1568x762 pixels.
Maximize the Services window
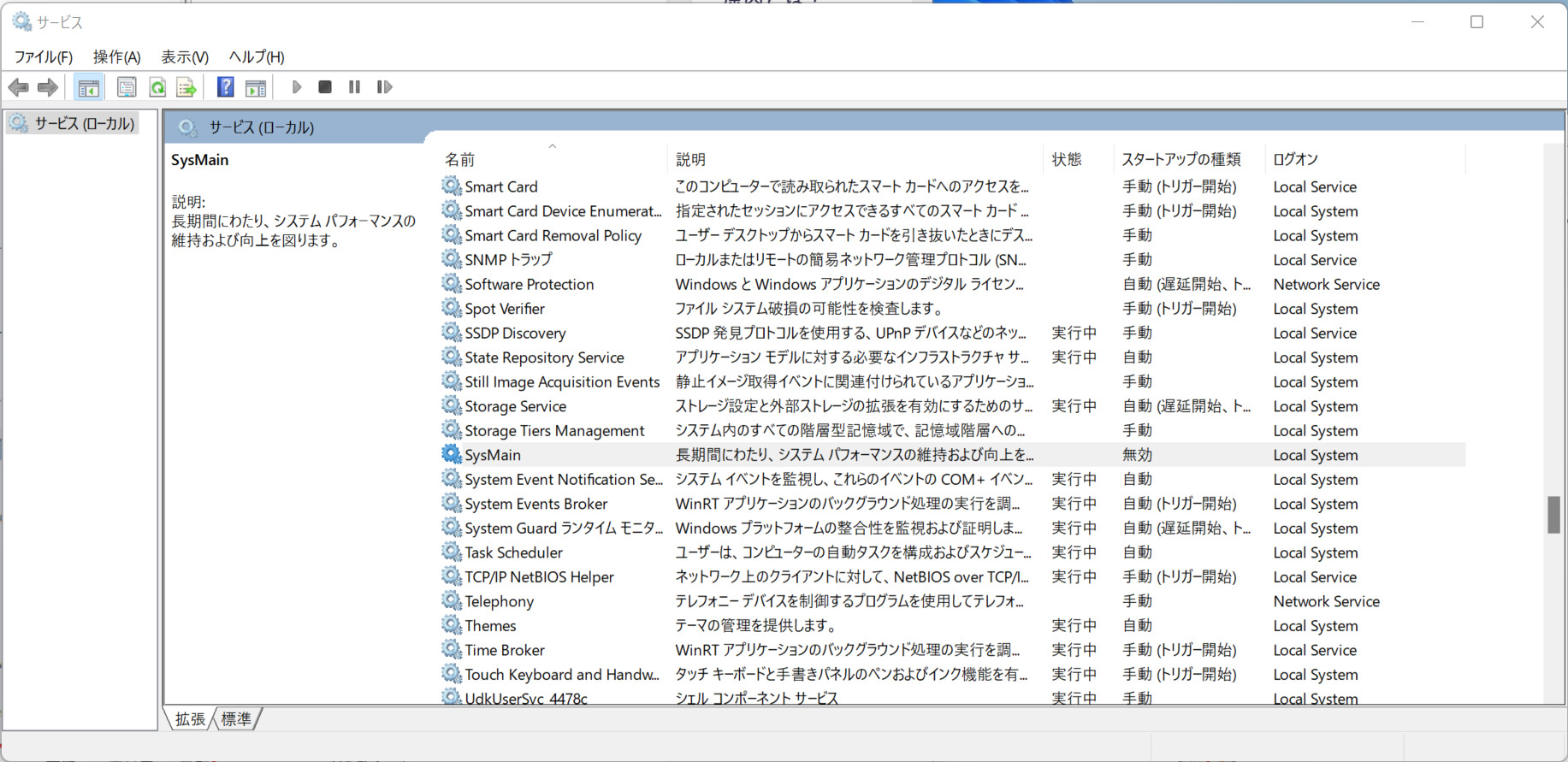pyautogui.click(x=1476, y=22)
